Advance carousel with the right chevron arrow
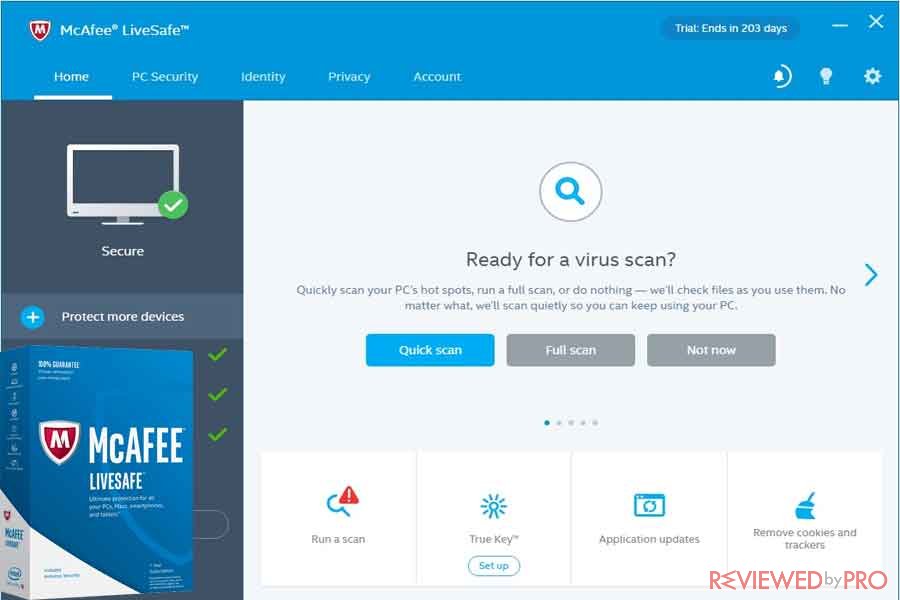Viewport: 900px width, 600px height. tap(871, 274)
